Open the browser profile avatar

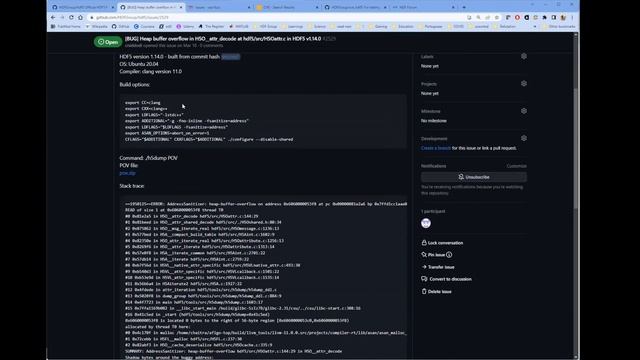[563, 18]
